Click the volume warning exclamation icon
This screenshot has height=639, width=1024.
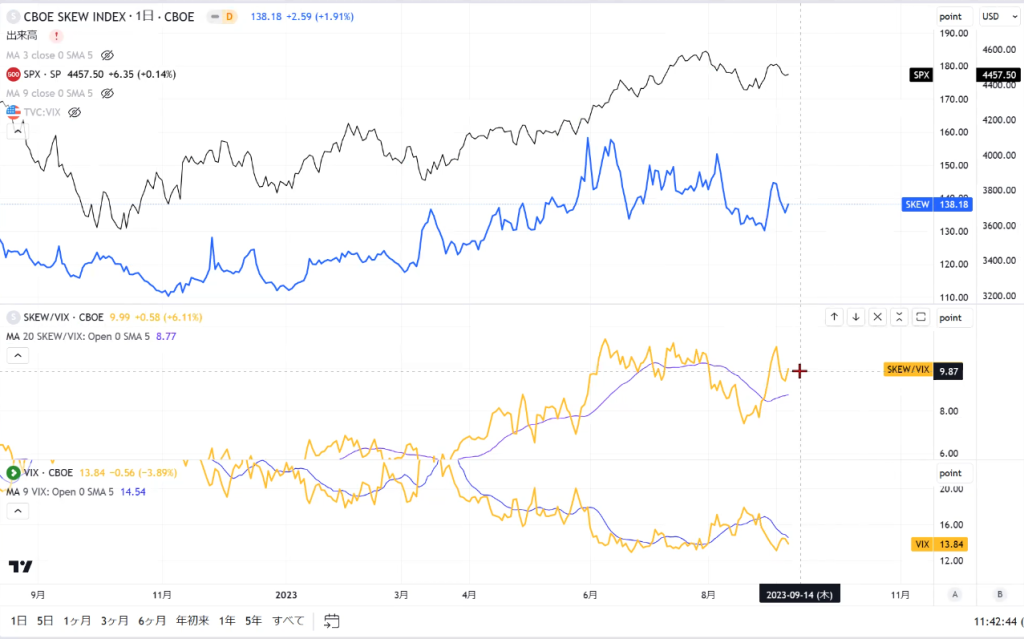56,36
